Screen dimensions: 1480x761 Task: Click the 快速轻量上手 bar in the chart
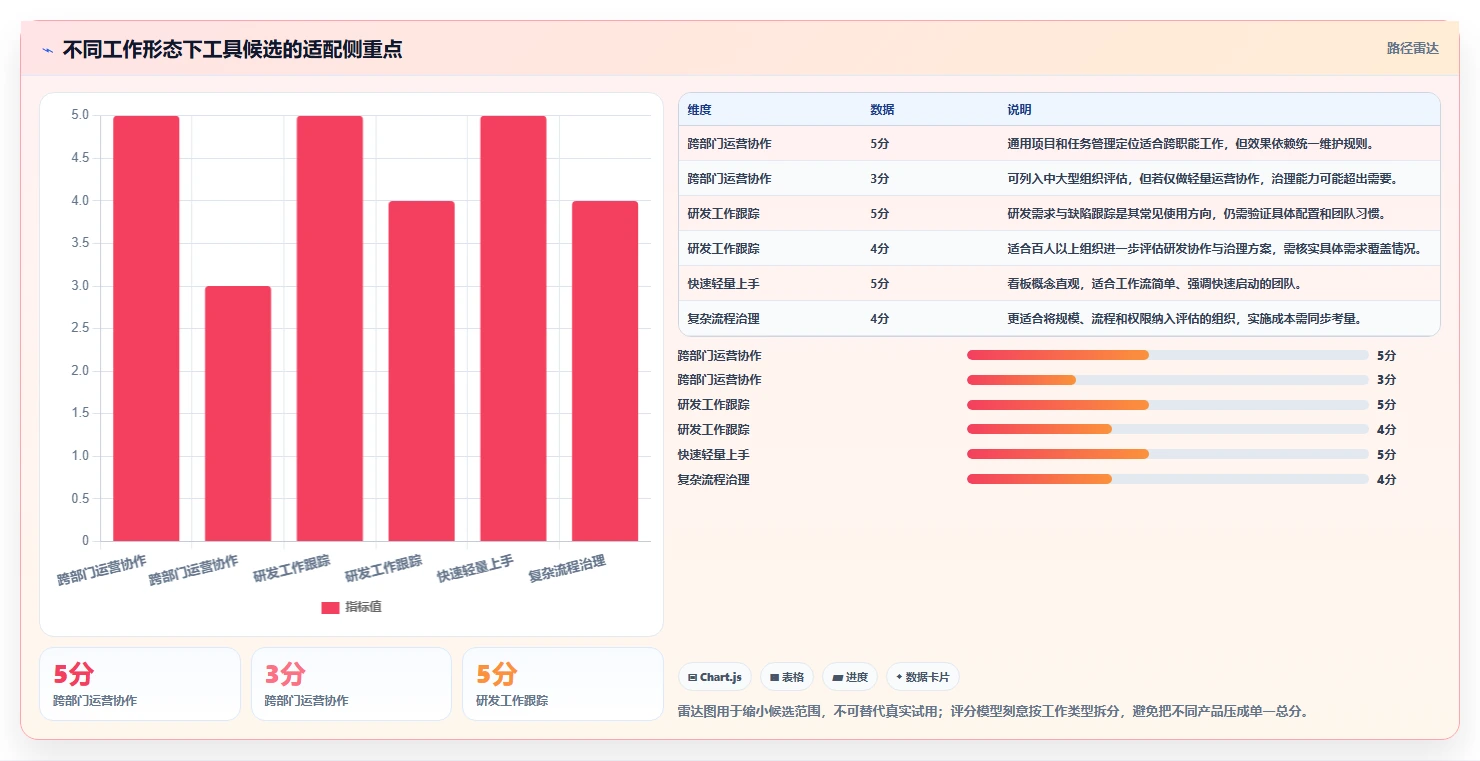click(x=513, y=328)
